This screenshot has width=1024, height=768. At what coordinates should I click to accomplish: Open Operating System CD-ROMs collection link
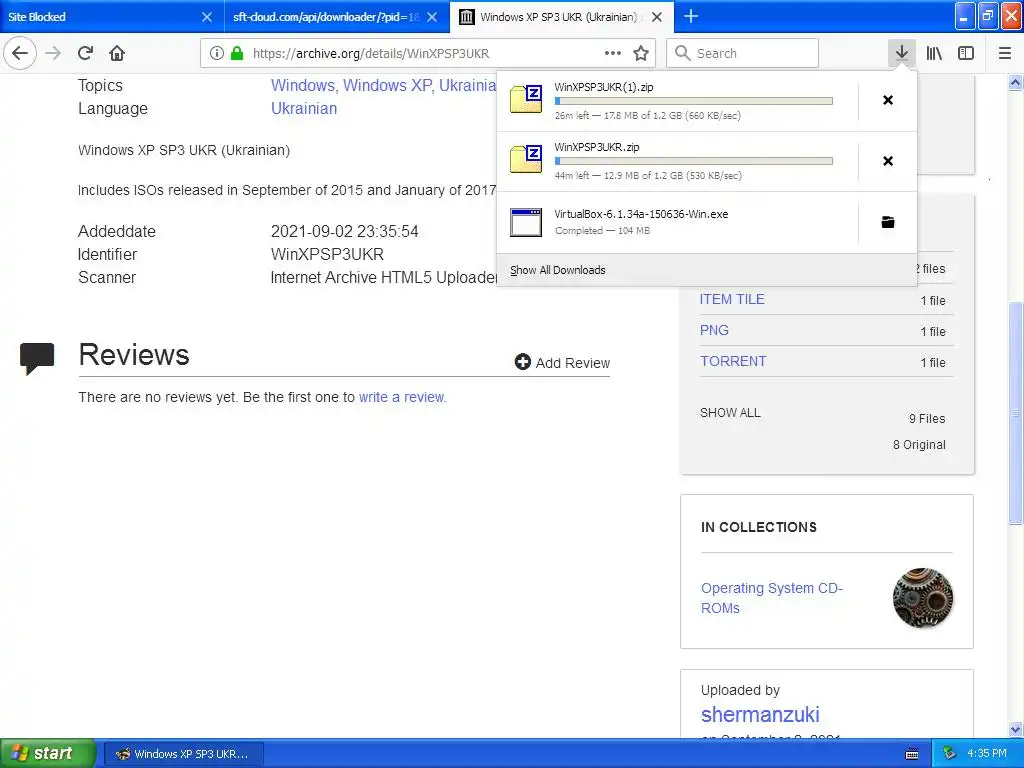pyautogui.click(x=771, y=598)
